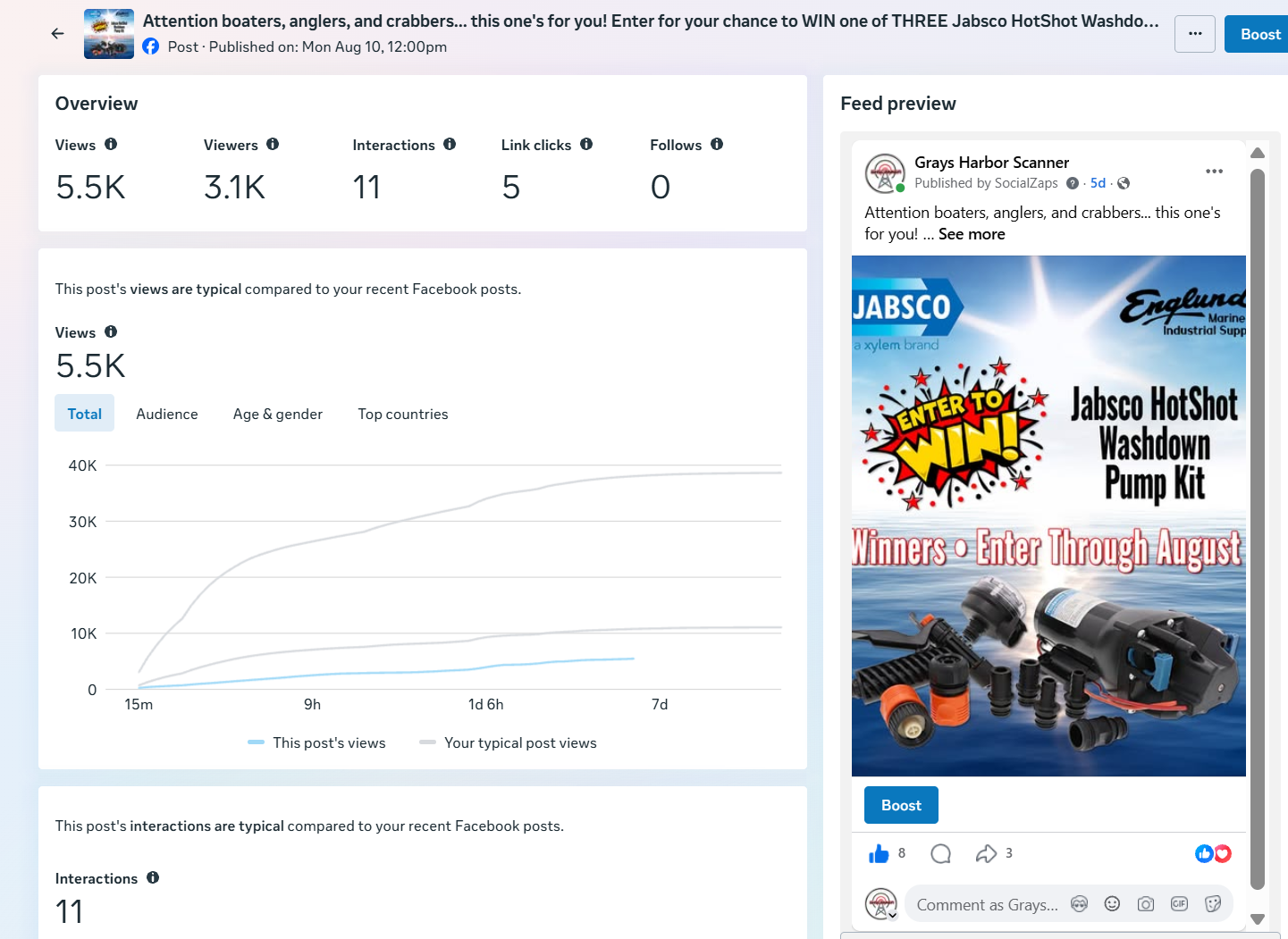Expand post text with See more
This screenshot has width=1288, height=939.
click(x=972, y=234)
